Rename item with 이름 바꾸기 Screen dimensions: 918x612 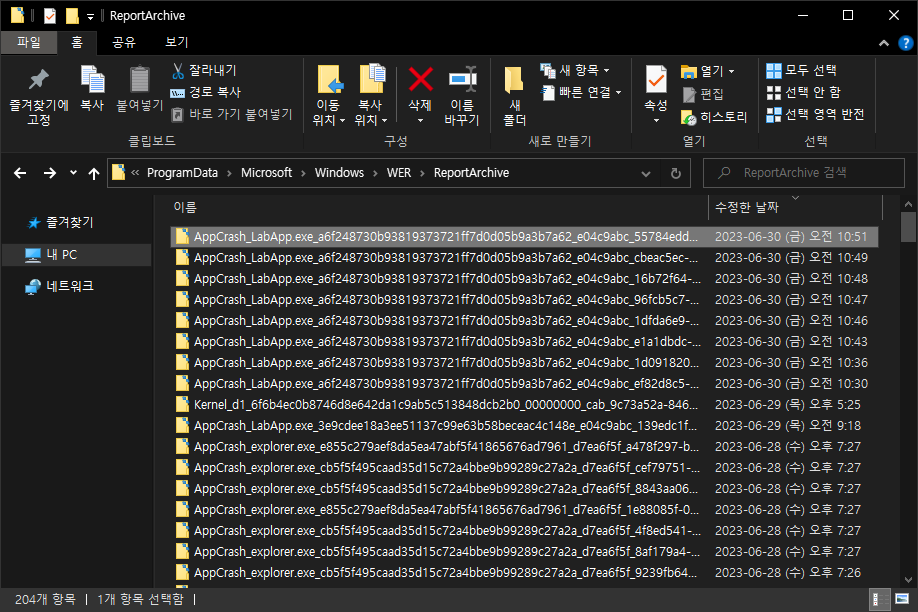pyautogui.click(x=462, y=95)
